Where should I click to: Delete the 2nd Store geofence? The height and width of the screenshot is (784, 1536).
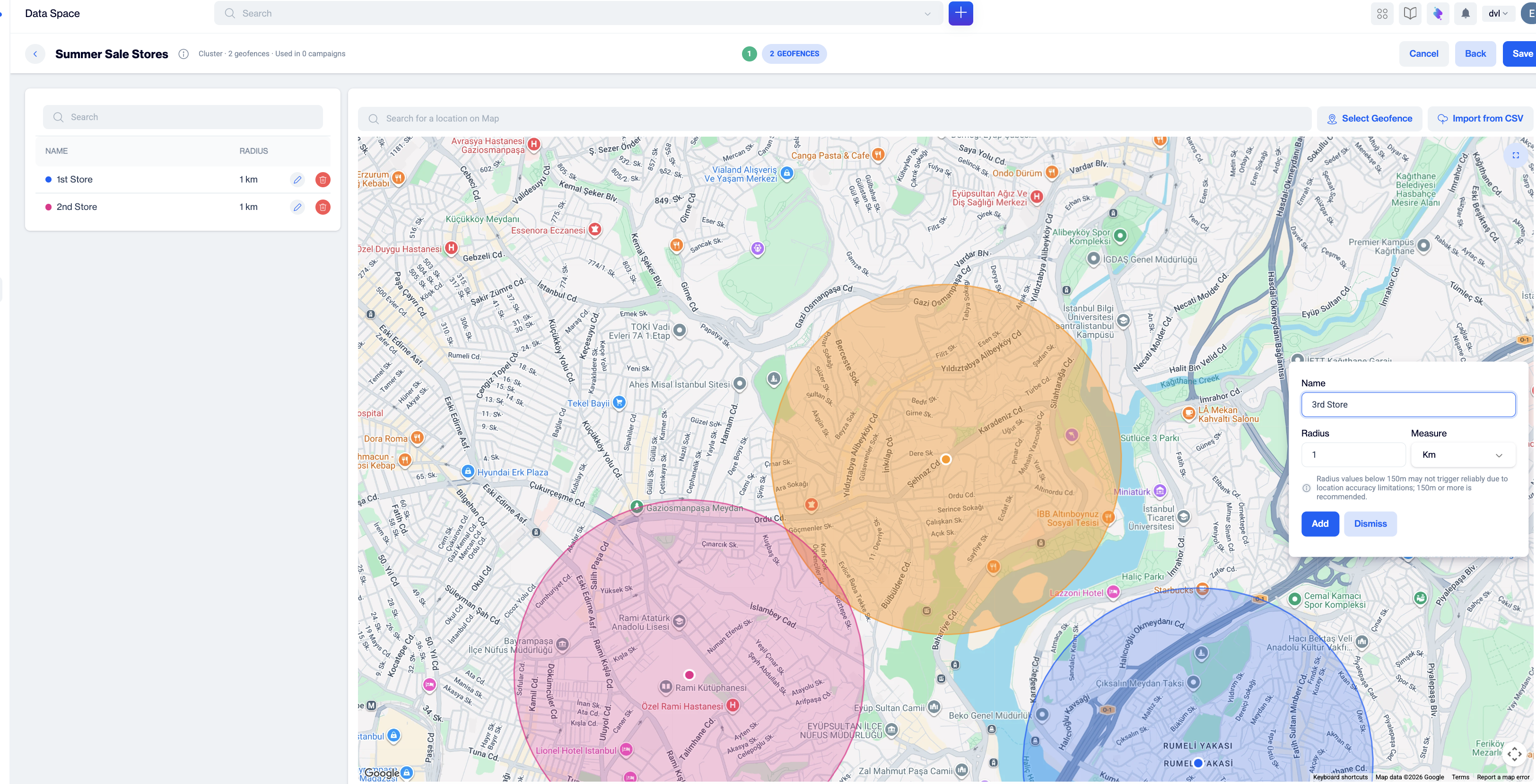323,207
